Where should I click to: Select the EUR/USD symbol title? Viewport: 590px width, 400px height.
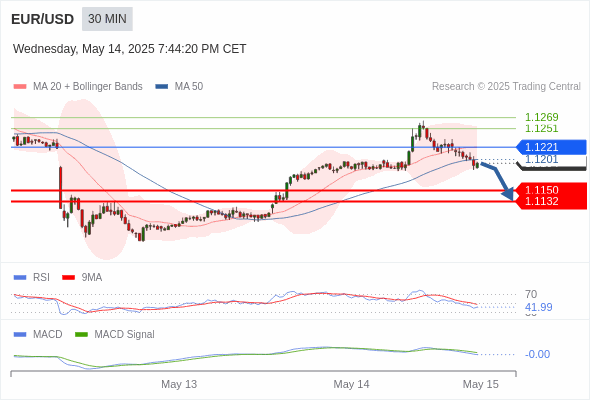click(43, 19)
